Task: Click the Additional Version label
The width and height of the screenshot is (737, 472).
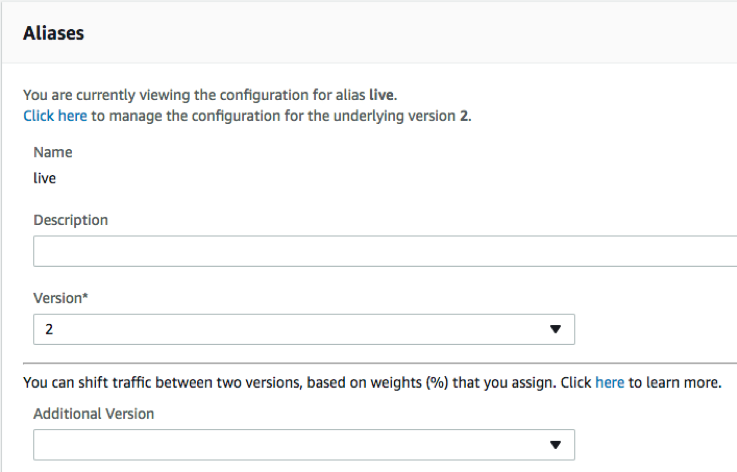Action: pyautogui.click(x=93, y=413)
